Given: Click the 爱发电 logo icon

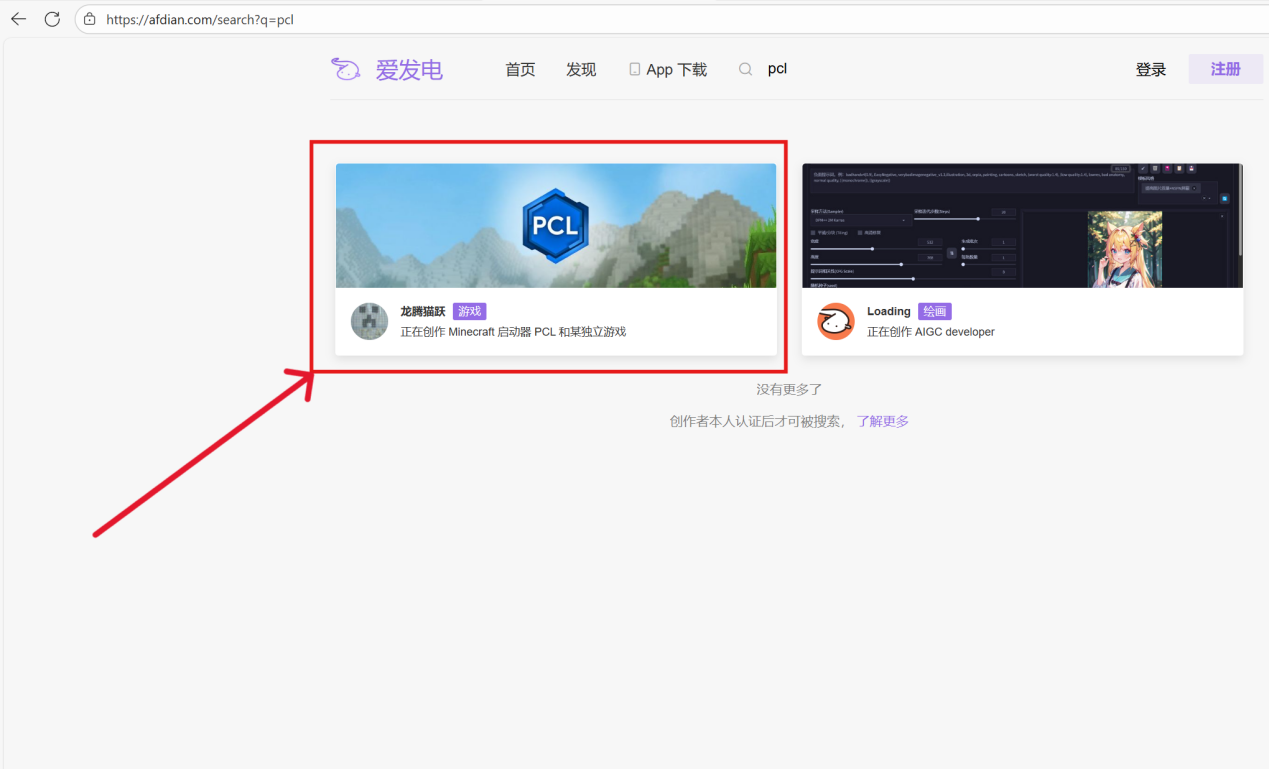Looking at the screenshot, I should tap(345, 68).
